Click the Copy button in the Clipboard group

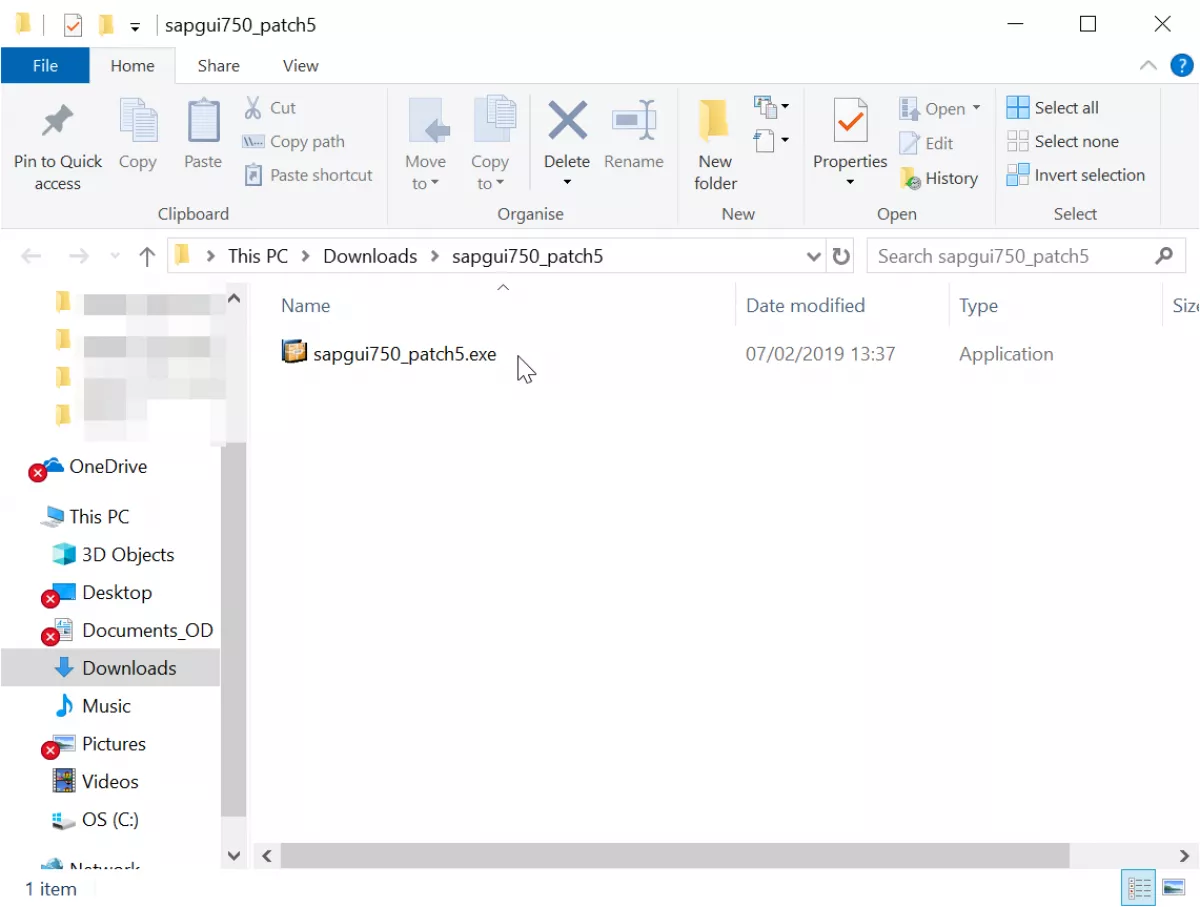point(138,135)
